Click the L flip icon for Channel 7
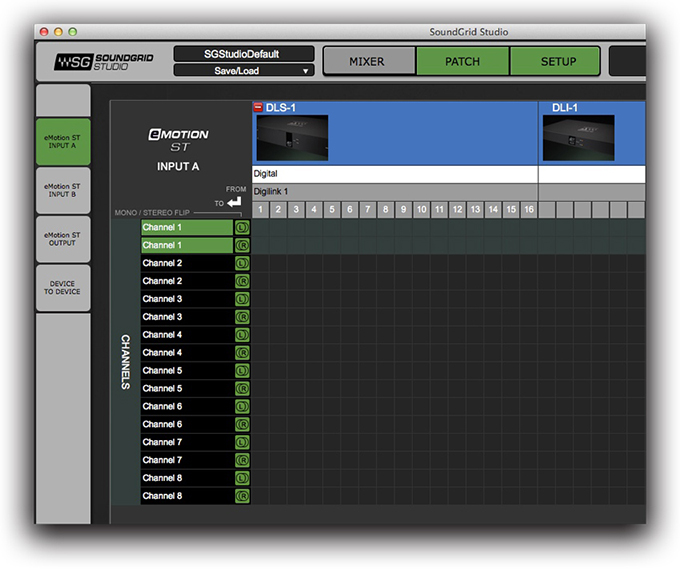The width and height of the screenshot is (680, 573). pyautogui.click(x=242, y=442)
